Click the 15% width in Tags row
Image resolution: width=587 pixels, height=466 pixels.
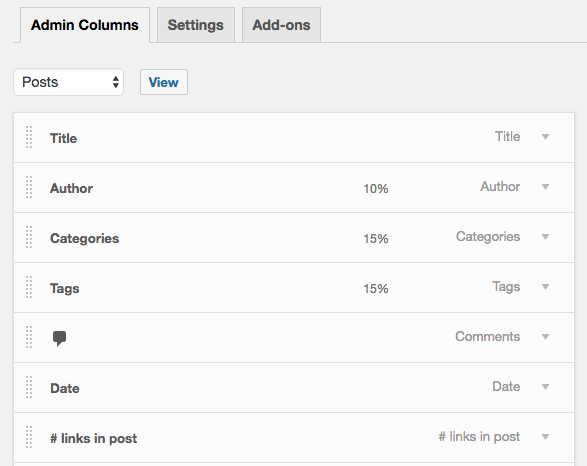(x=376, y=289)
